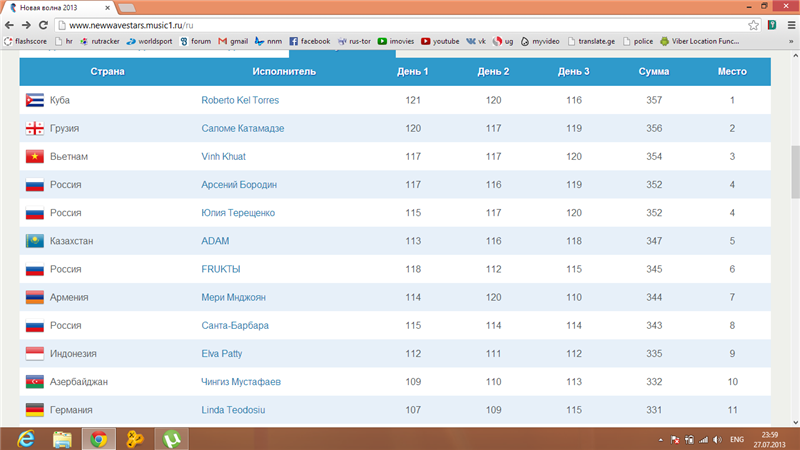
Task: Open the imovies bookmark
Action: (396, 41)
